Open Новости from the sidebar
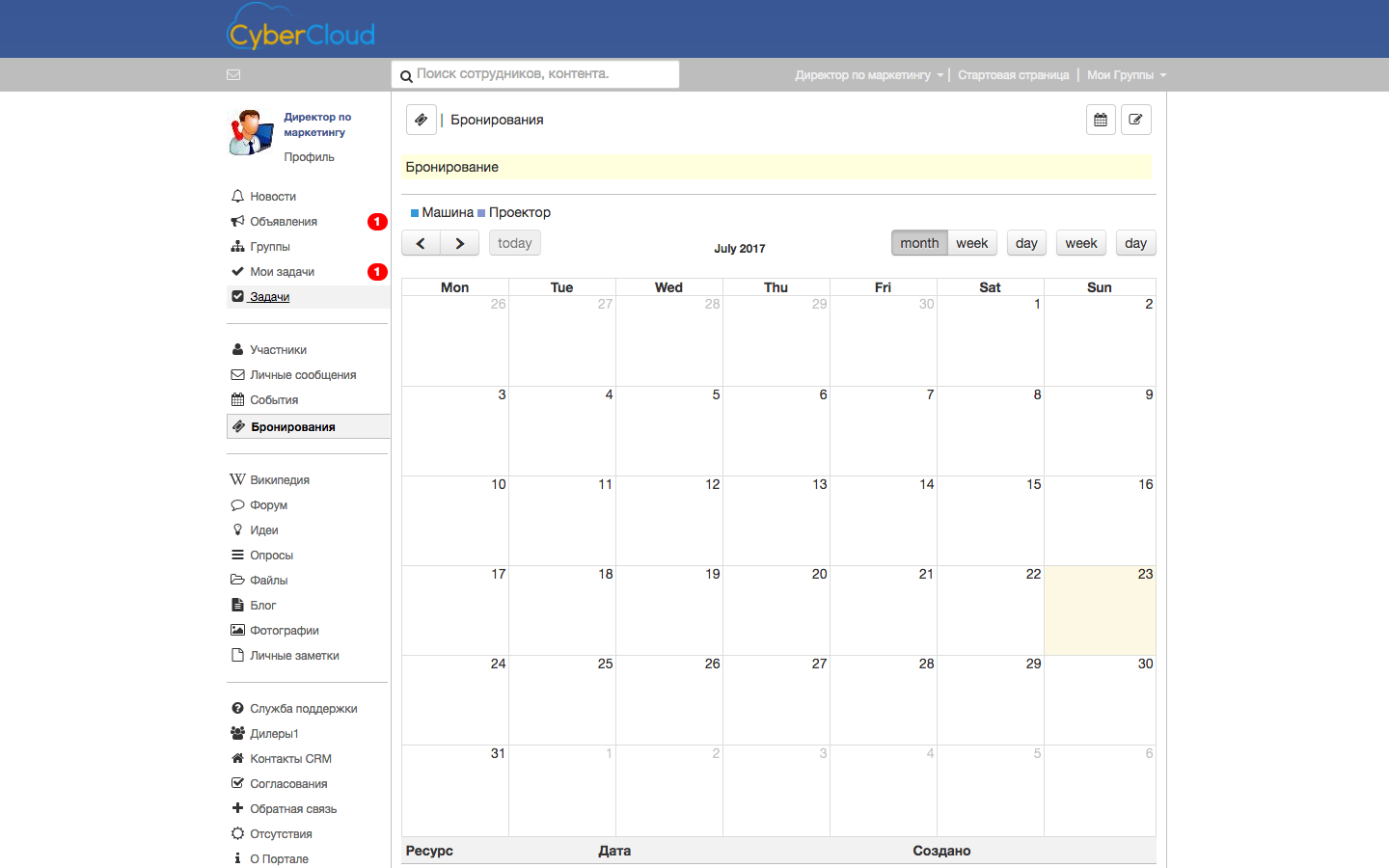Screen dimensions: 1389x868 273,197
